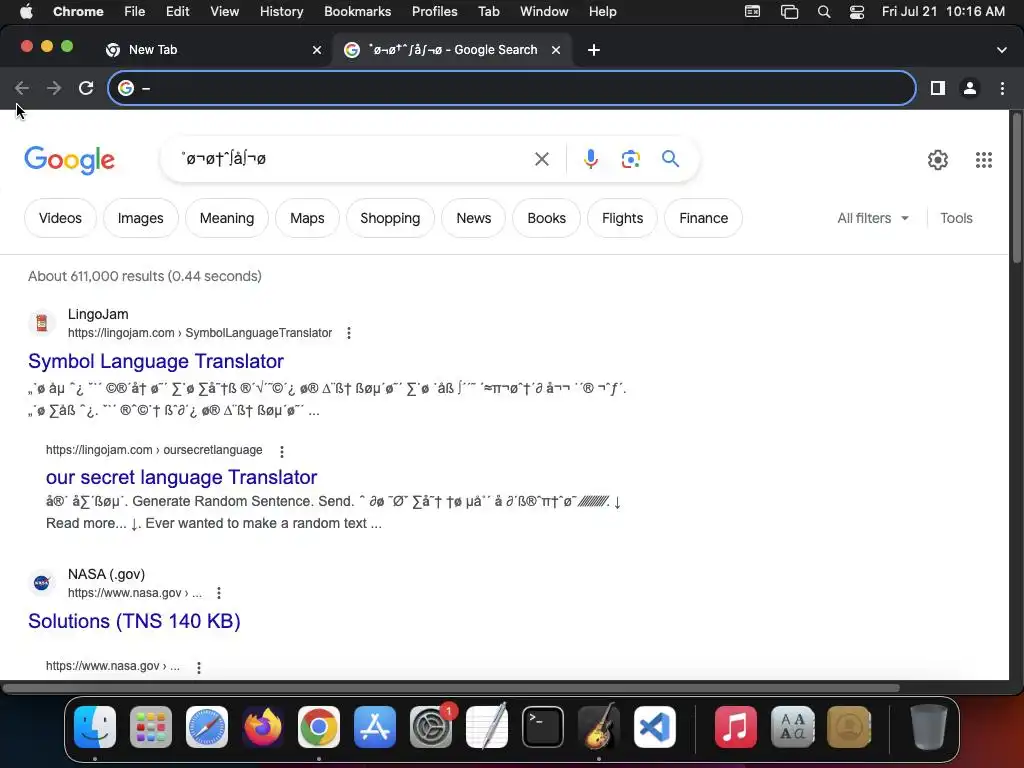Open the Profiles menu
The height and width of the screenshot is (768, 1024).
click(x=434, y=12)
